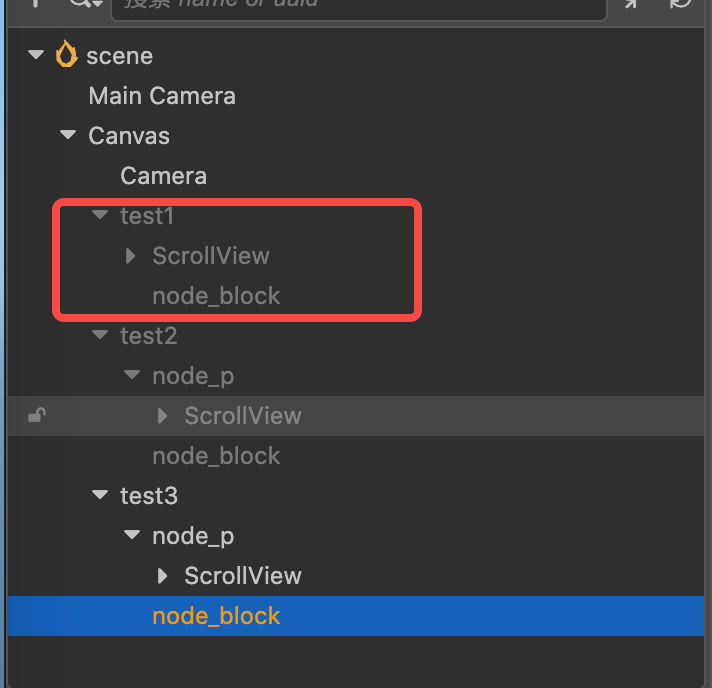712x688 pixels.
Task: Expand the ScrollView under test1
Action: (x=131, y=256)
